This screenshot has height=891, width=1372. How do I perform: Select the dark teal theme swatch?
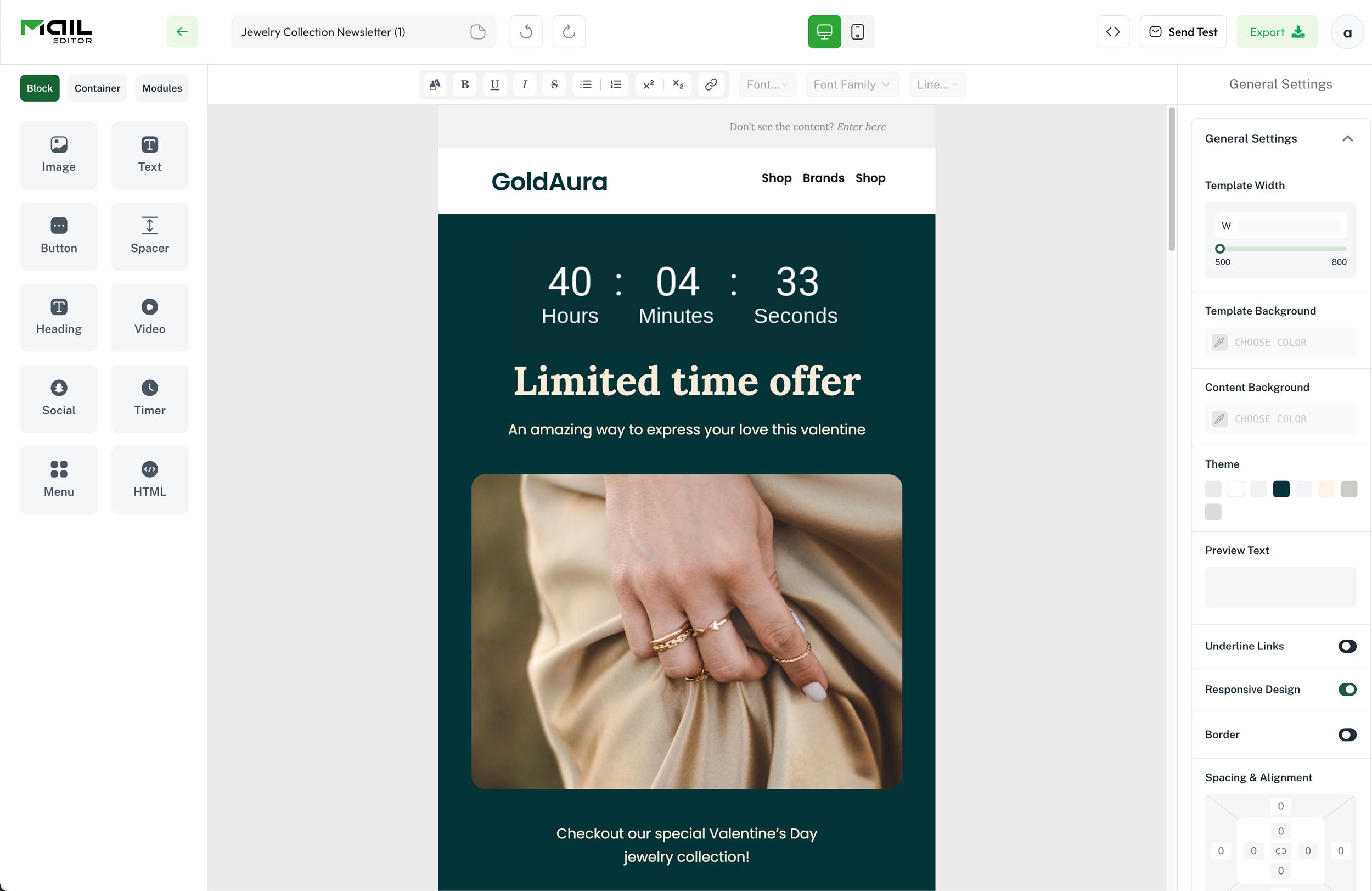(x=1281, y=489)
